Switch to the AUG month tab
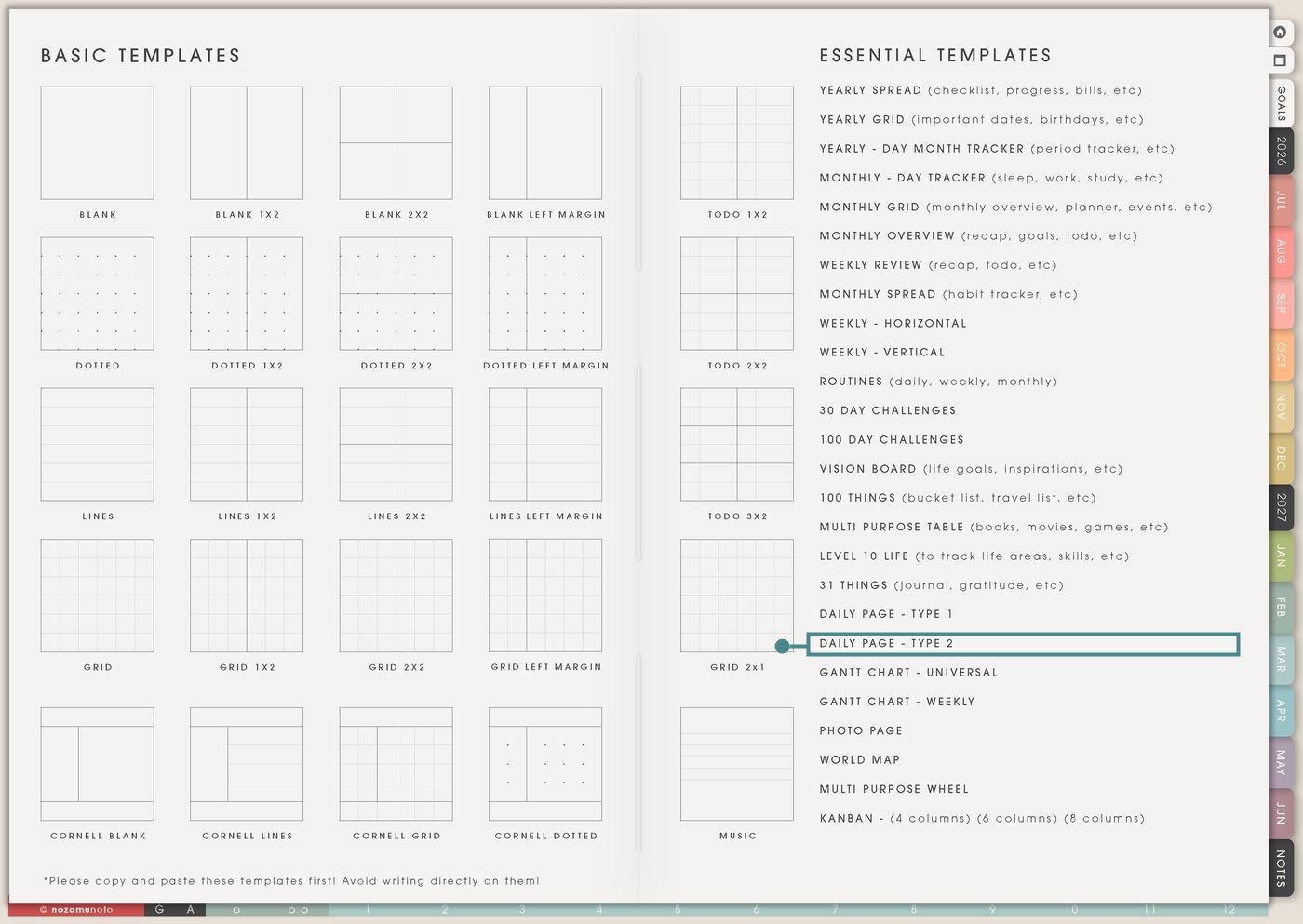 click(1281, 251)
